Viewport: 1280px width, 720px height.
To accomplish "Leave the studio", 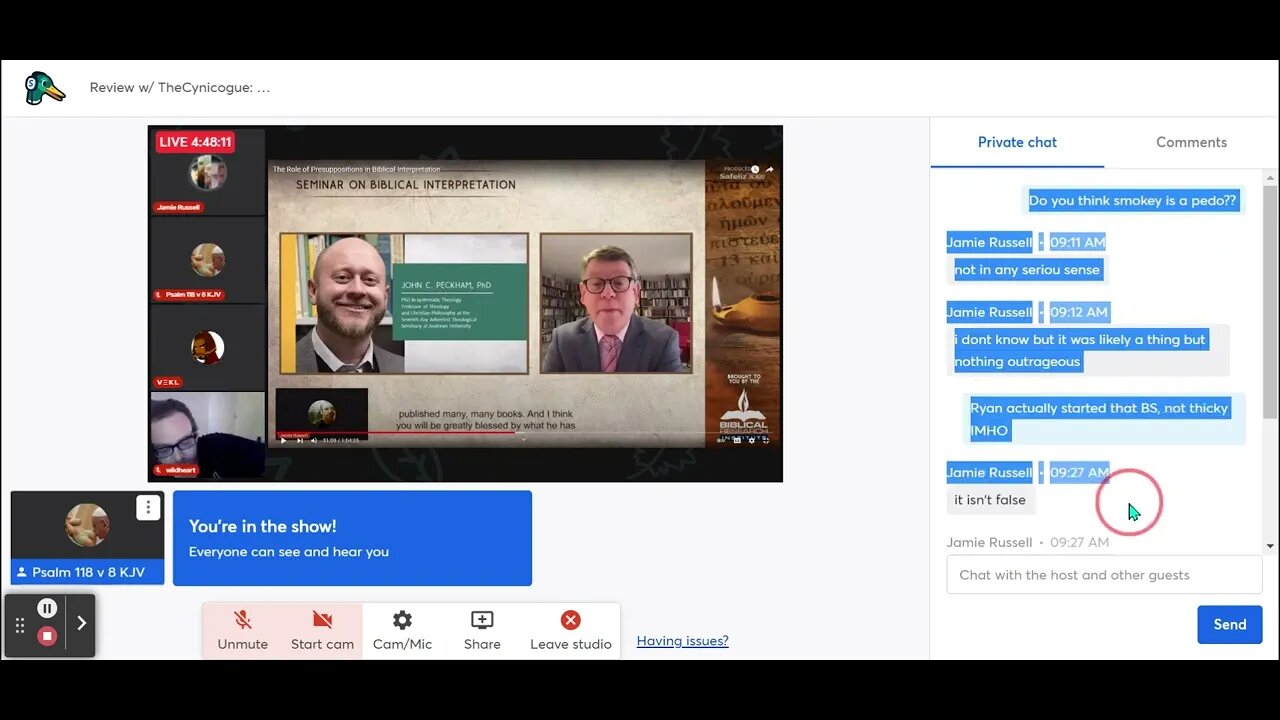I will click(x=570, y=631).
